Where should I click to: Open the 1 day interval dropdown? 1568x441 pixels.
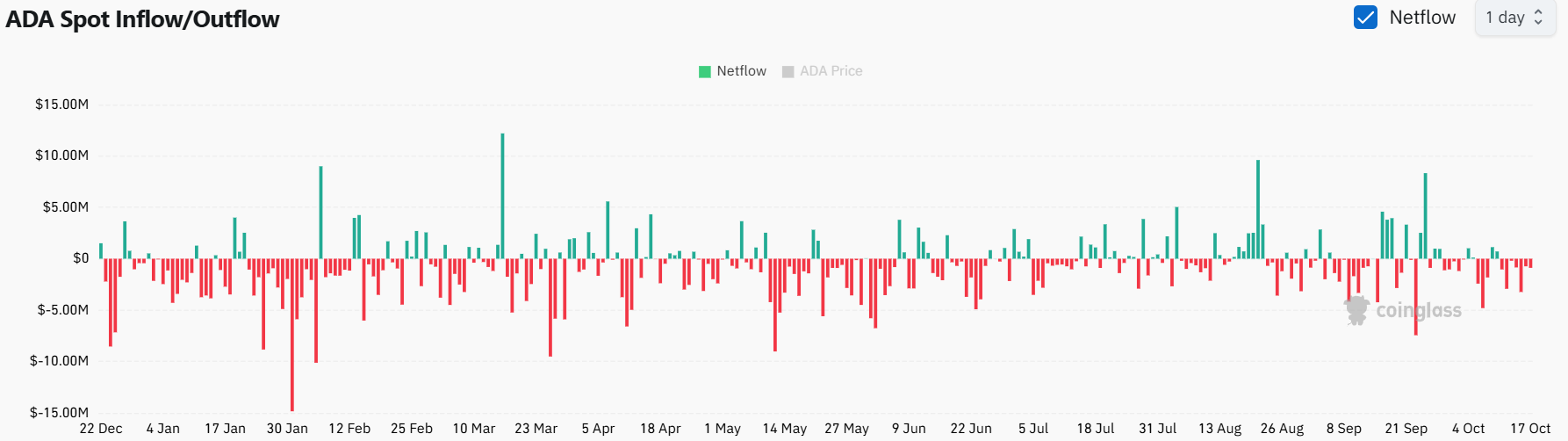(1515, 18)
